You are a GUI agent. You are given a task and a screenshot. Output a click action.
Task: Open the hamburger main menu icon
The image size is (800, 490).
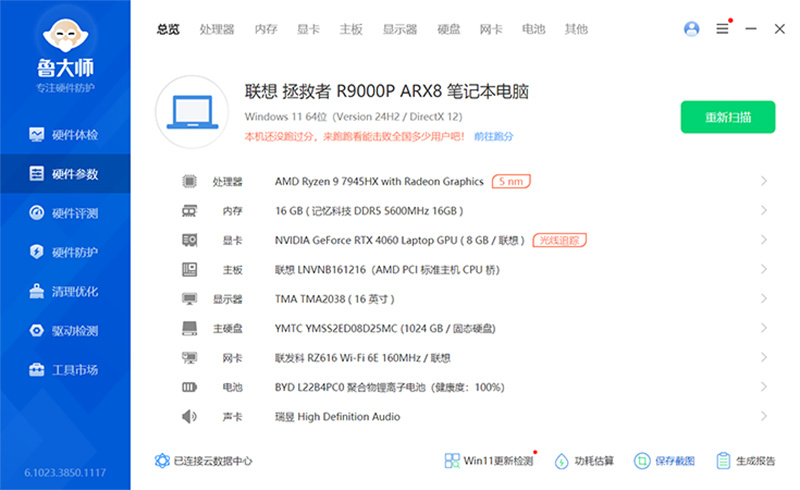pos(722,29)
